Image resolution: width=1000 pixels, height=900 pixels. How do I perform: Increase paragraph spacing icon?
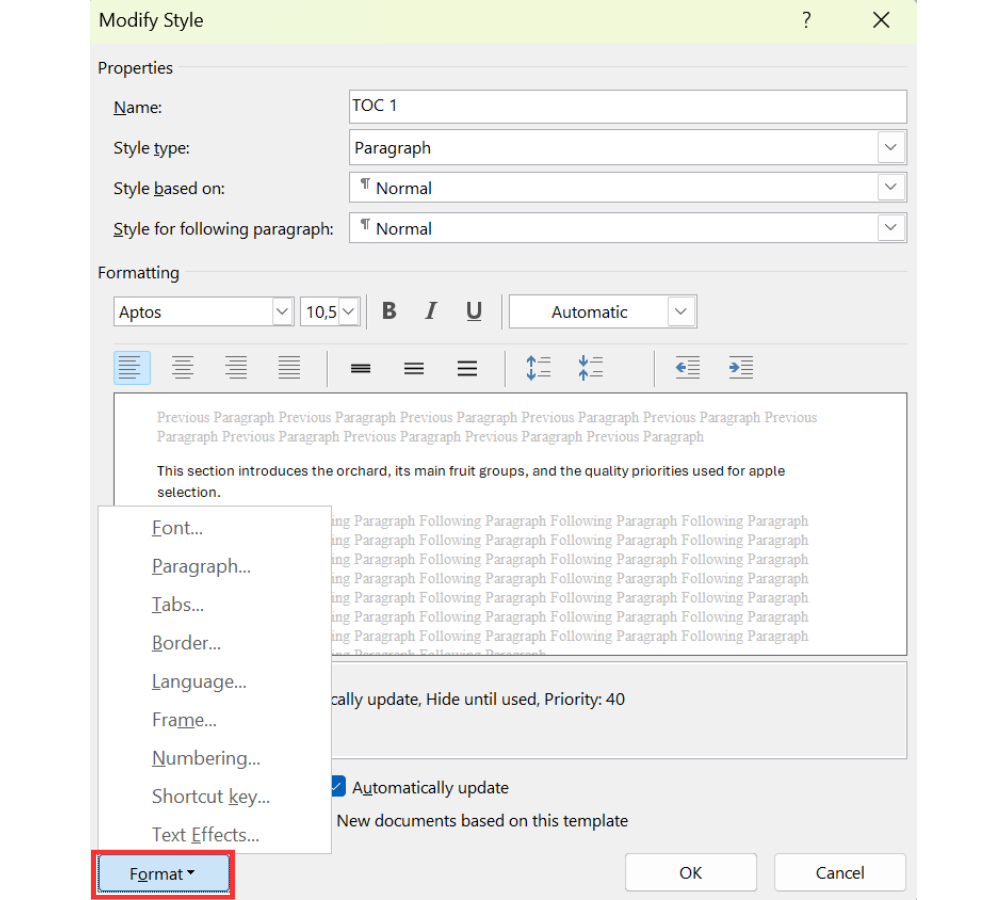click(x=538, y=368)
